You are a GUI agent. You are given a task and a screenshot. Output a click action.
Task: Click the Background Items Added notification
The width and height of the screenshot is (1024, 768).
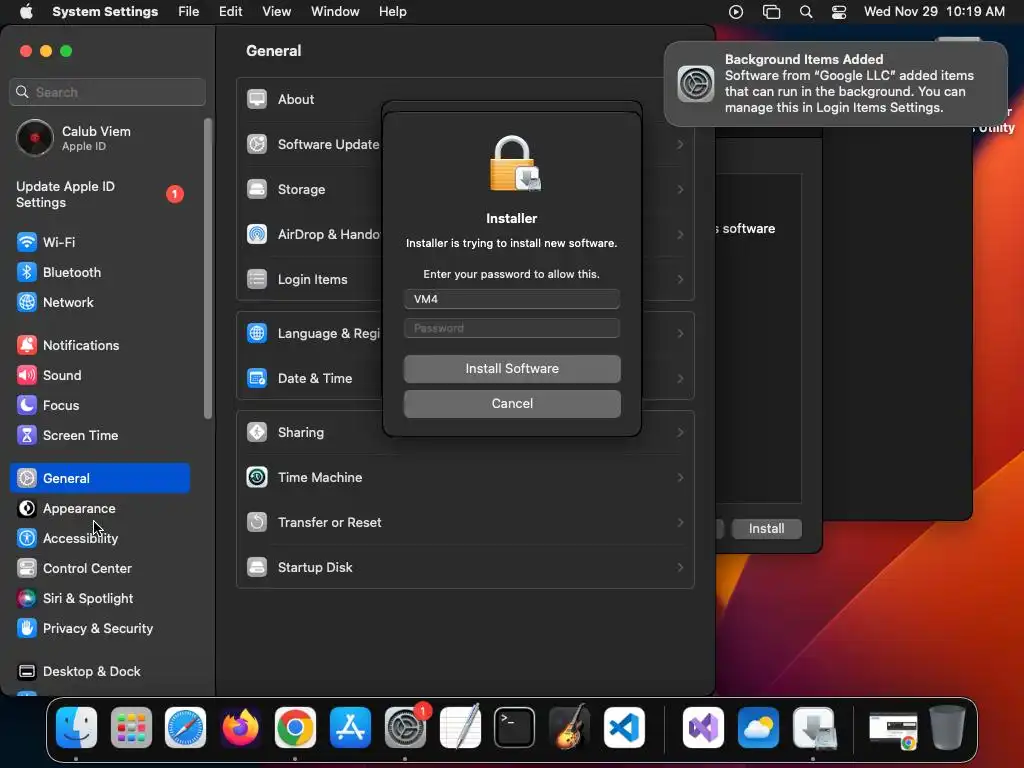point(836,84)
